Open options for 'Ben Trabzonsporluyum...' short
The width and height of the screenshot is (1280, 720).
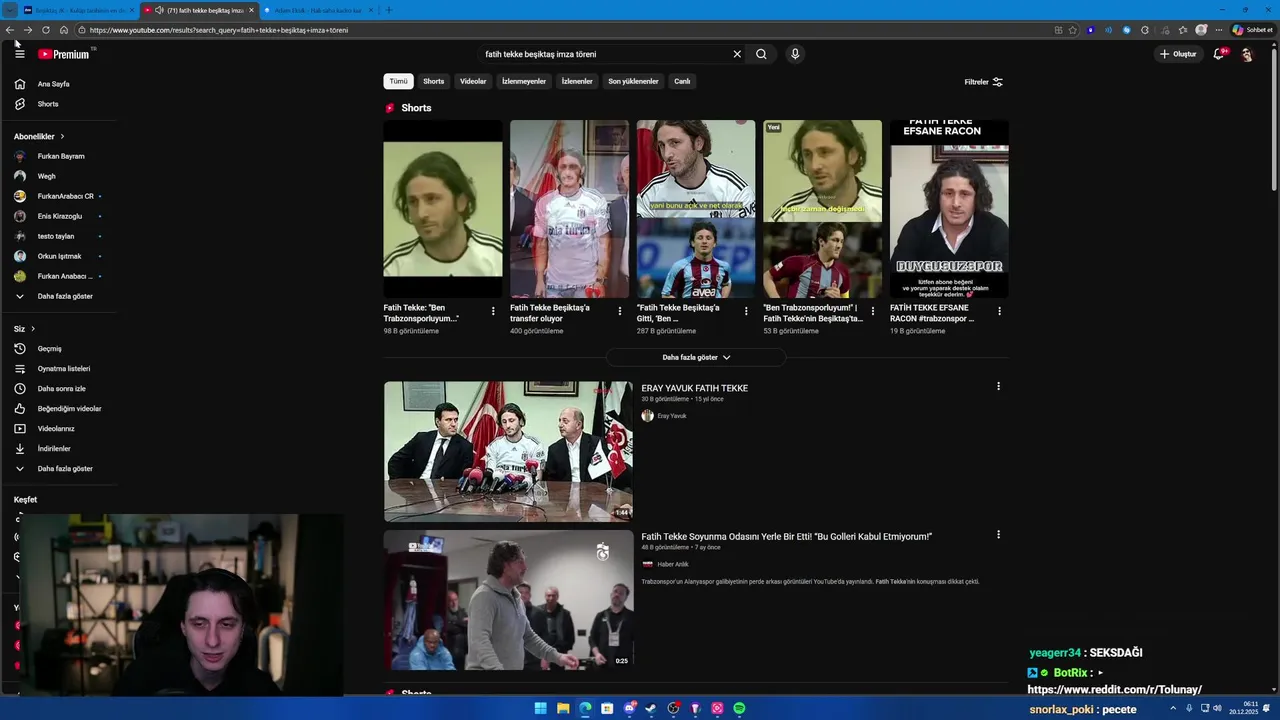click(493, 311)
